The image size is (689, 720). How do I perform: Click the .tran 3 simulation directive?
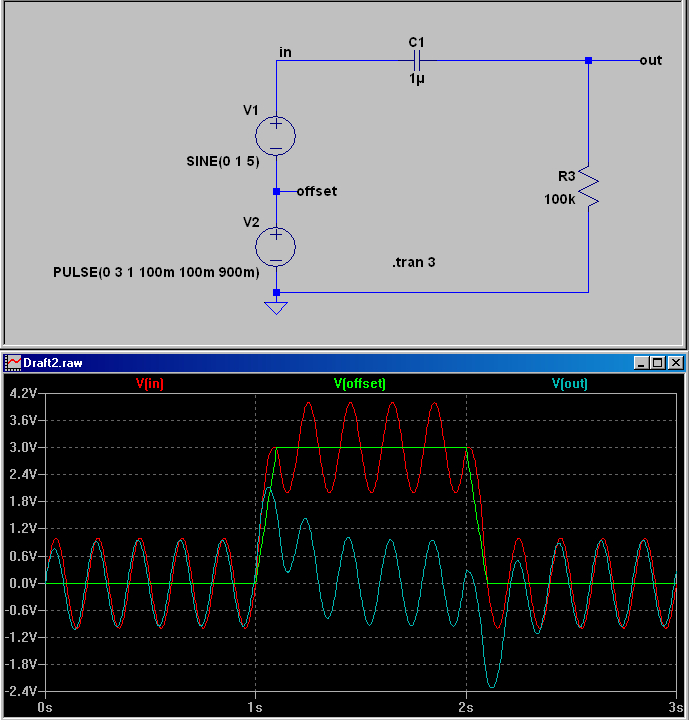click(x=413, y=262)
